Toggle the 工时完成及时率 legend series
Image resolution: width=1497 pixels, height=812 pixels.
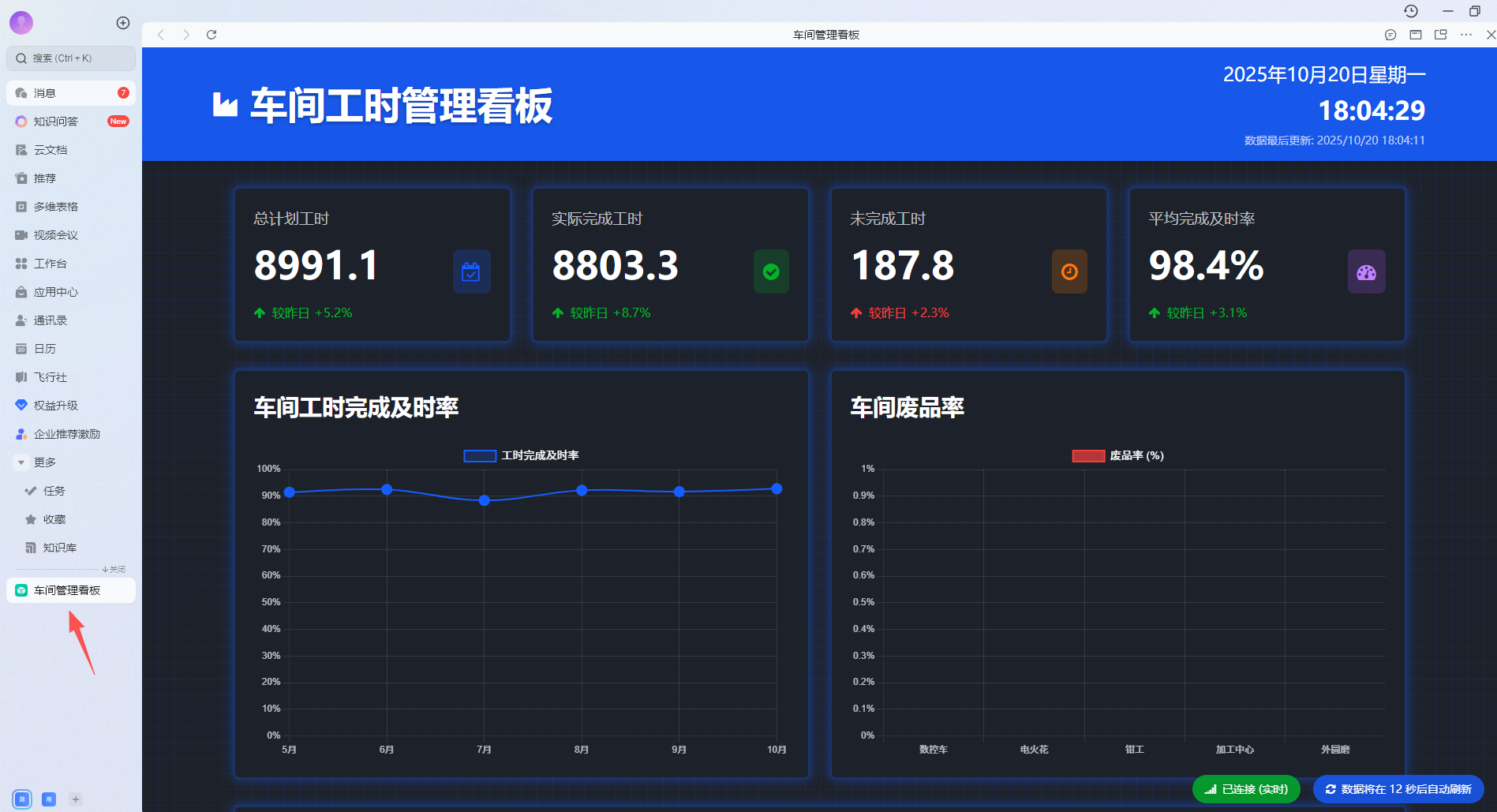coord(521,455)
